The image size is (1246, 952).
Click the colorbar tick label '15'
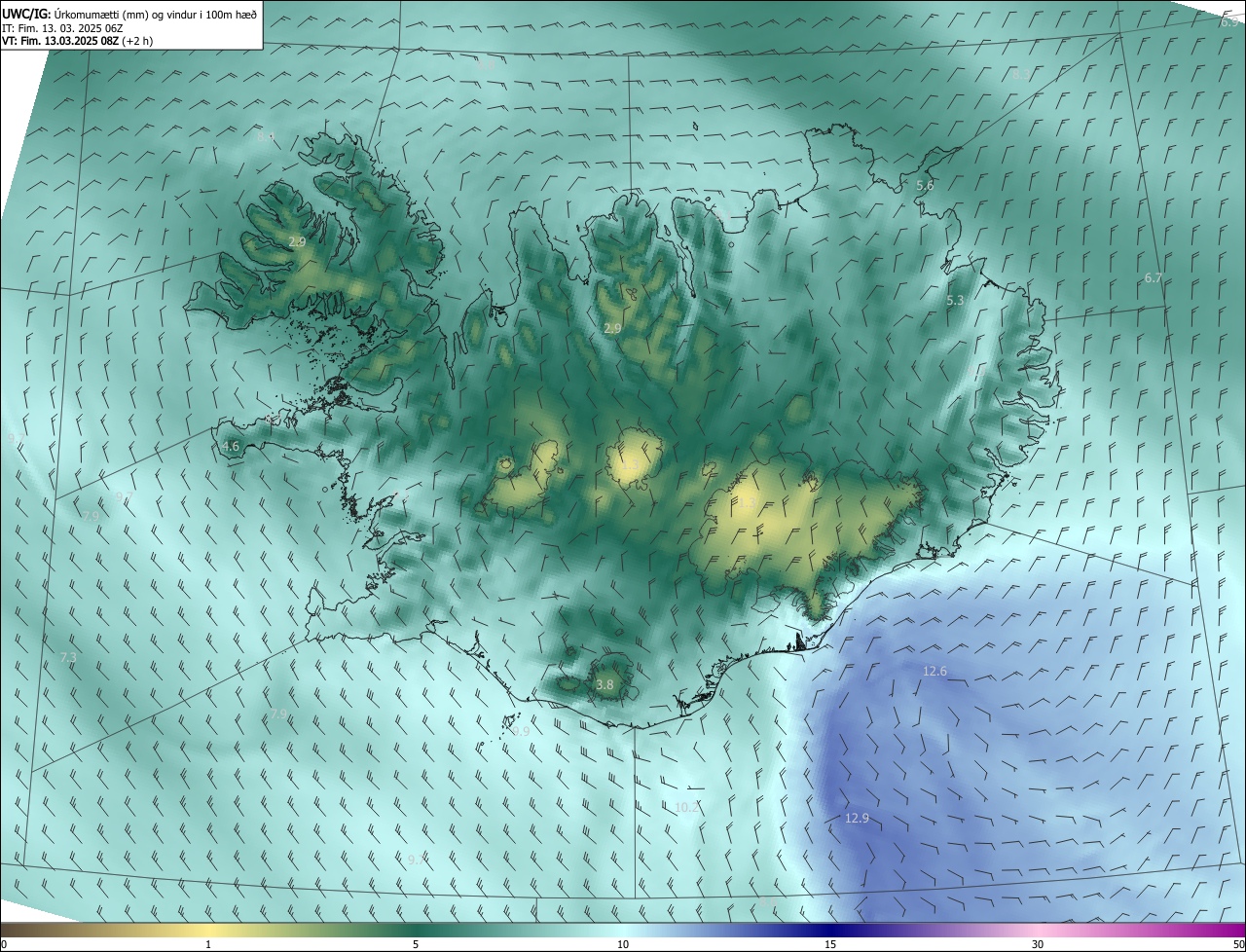pyautogui.click(x=830, y=944)
